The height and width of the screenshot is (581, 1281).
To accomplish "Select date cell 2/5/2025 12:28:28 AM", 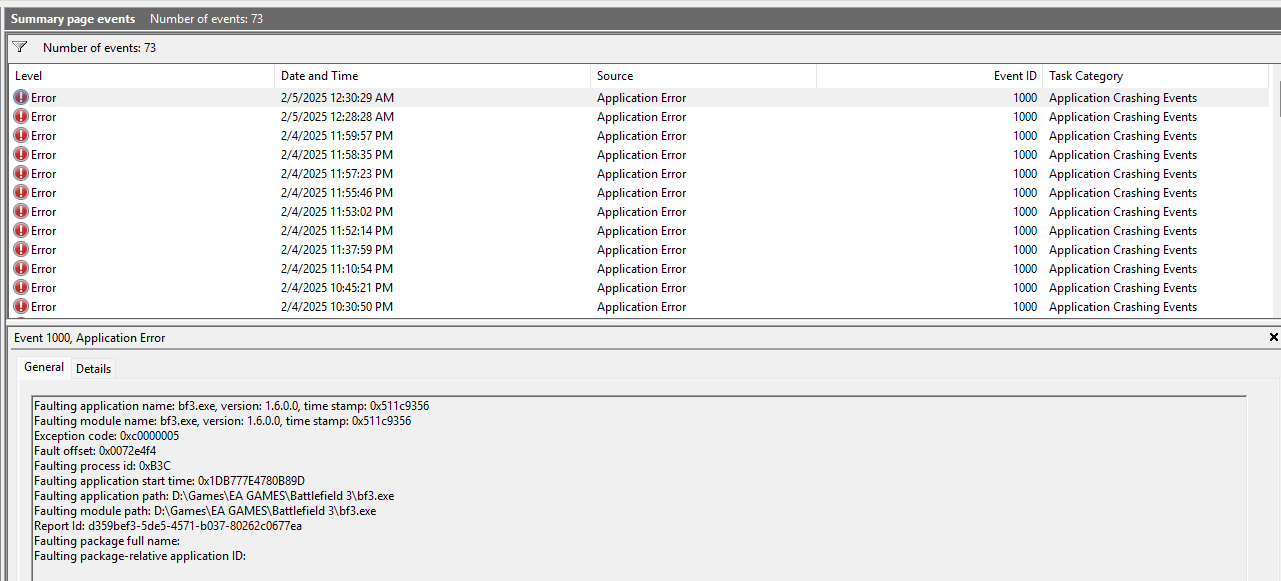I will click(x=337, y=117).
